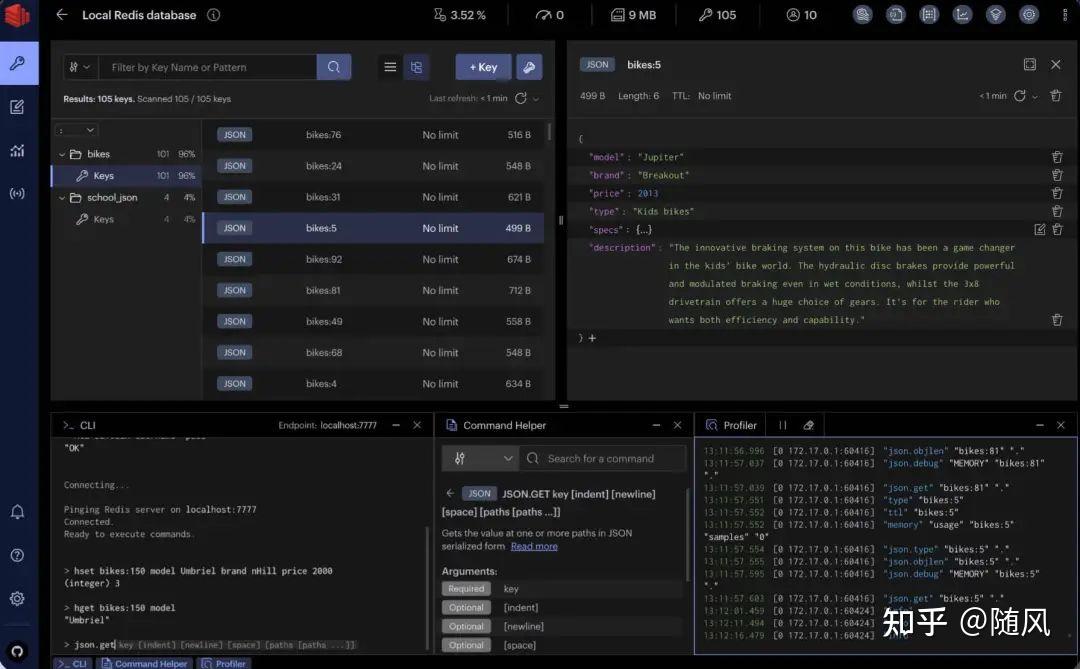Screen dimensions: 1080x669
Task: Add a new JSON field with plus icon
Action: 592,338
